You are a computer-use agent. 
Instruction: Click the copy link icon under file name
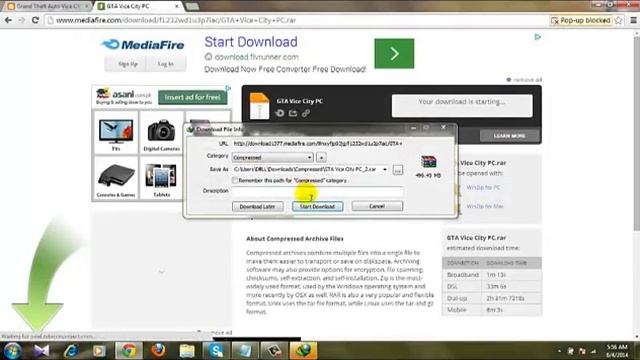(306, 113)
